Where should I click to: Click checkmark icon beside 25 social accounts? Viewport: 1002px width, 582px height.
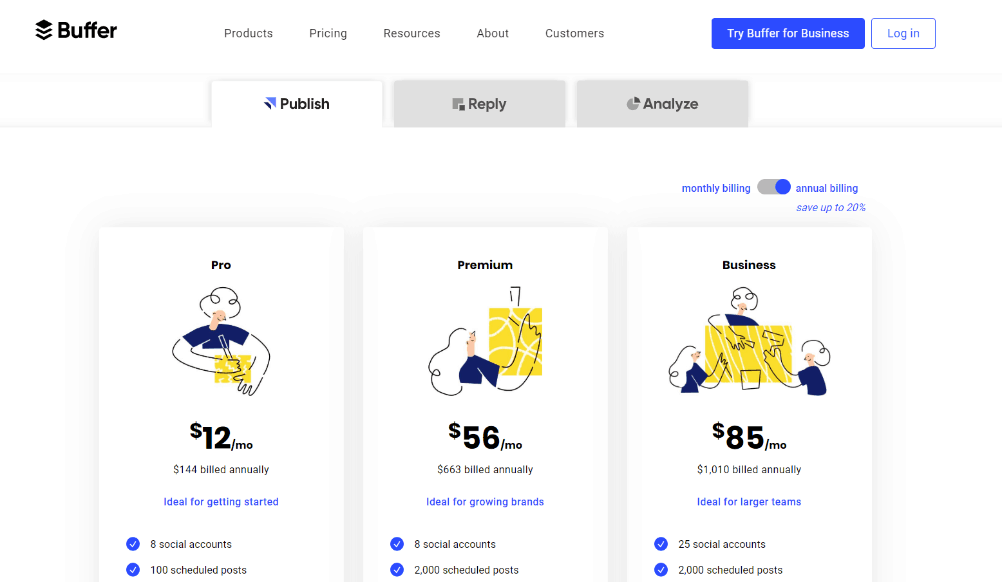[x=661, y=544]
